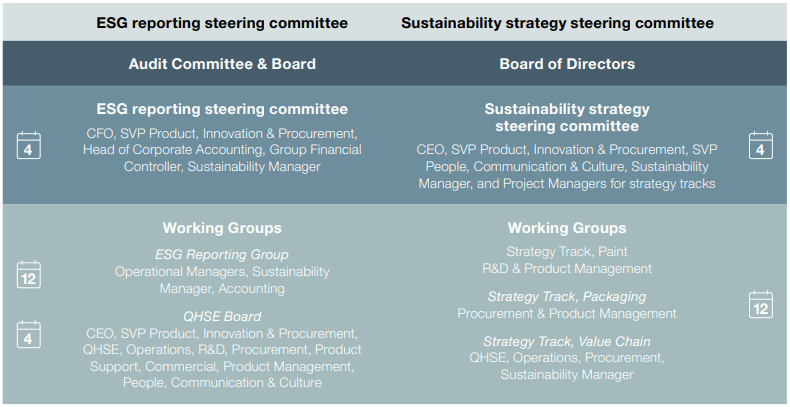Click calendar icon beside ESG reporting steering committee
Image resolution: width=790 pixels, height=407 pixels.
[x=28, y=145]
